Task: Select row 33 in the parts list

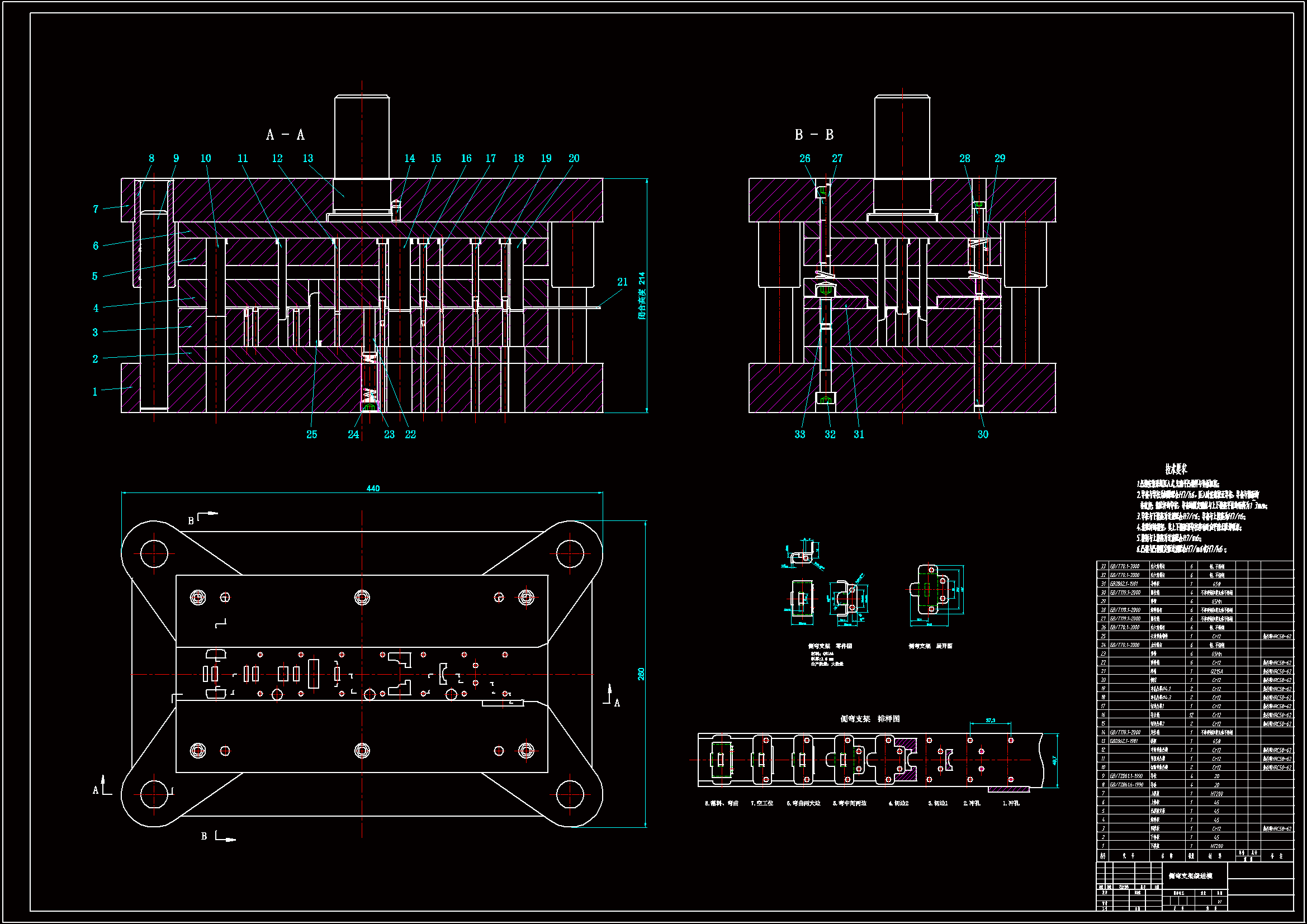Action: pos(1194,566)
